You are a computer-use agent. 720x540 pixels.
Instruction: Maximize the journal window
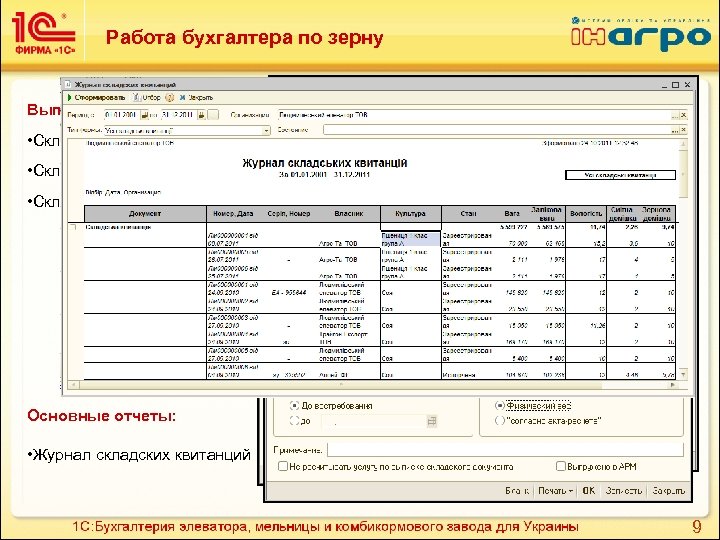[675, 85]
